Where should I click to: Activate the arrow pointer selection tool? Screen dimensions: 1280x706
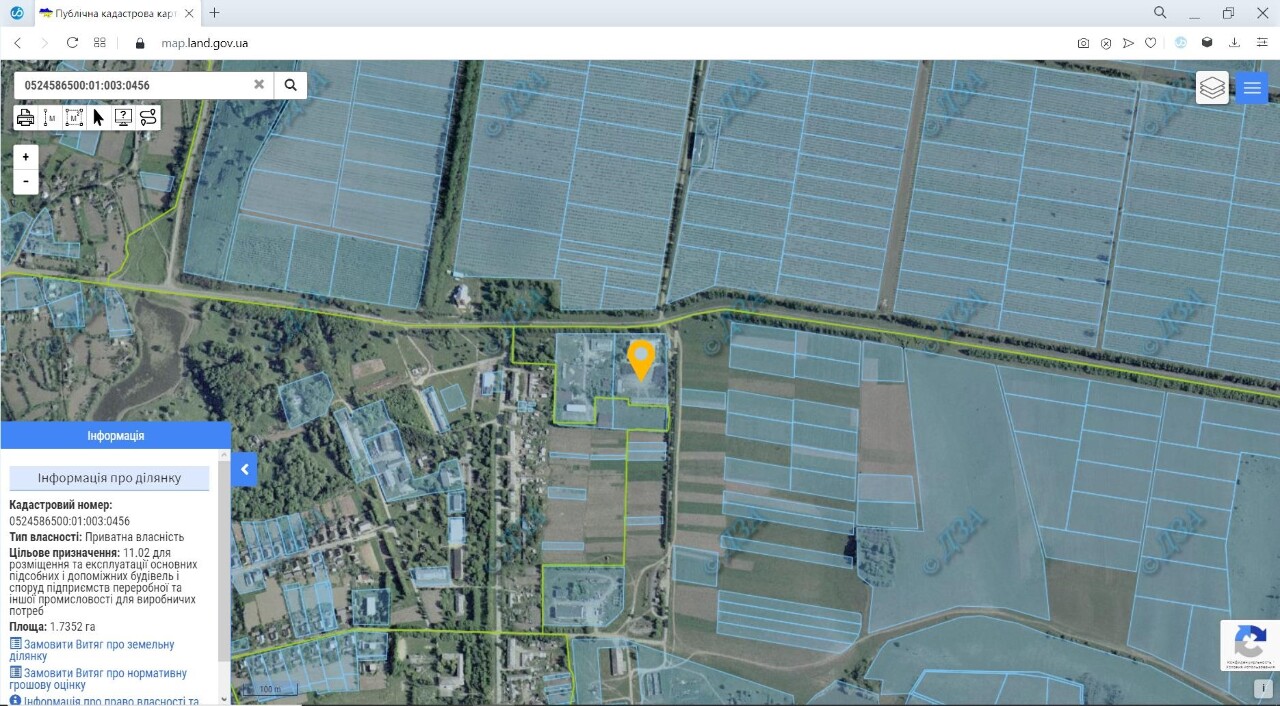pyautogui.click(x=98, y=117)
